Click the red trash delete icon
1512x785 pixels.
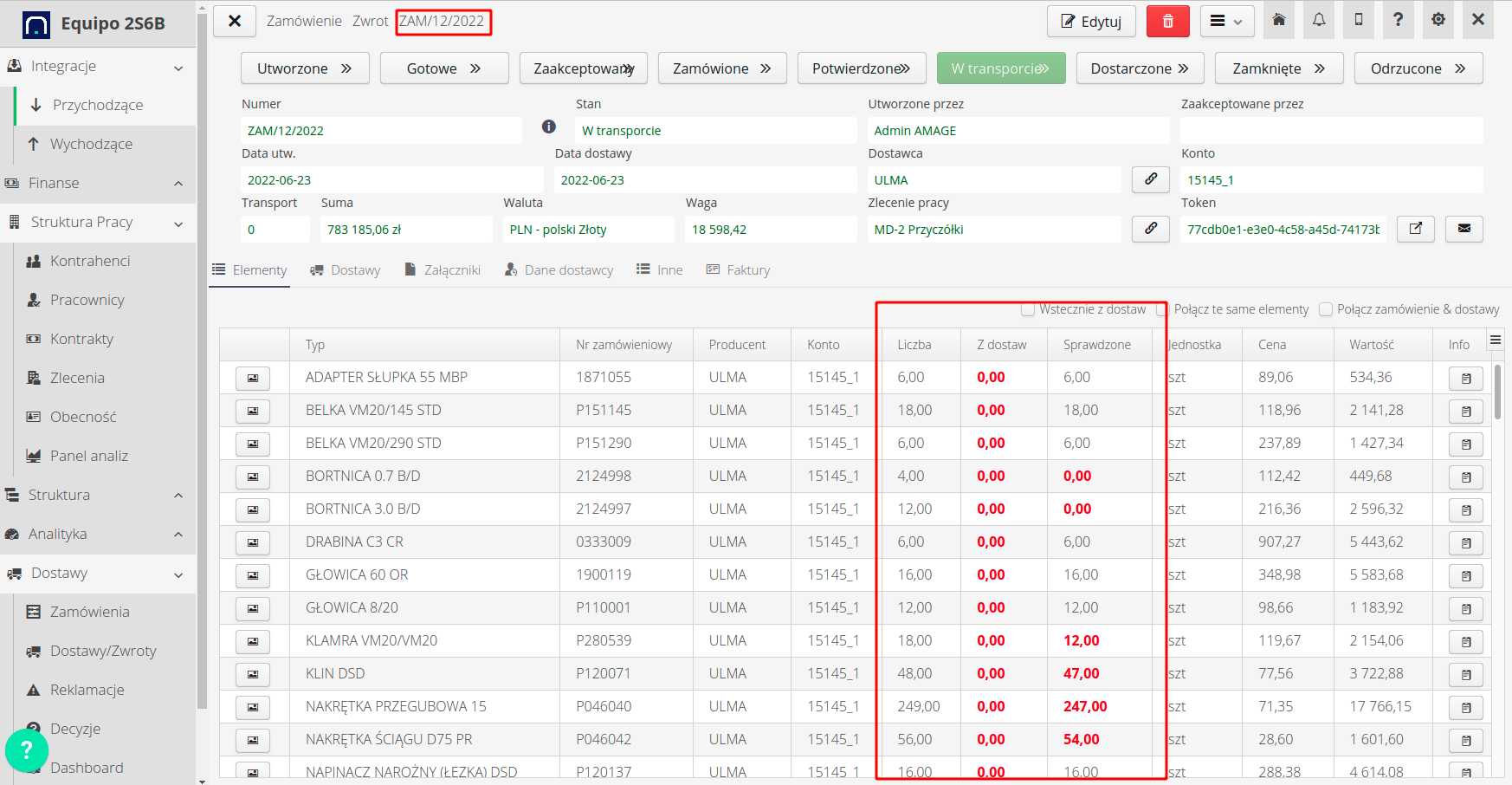[x=1167, y=20]
